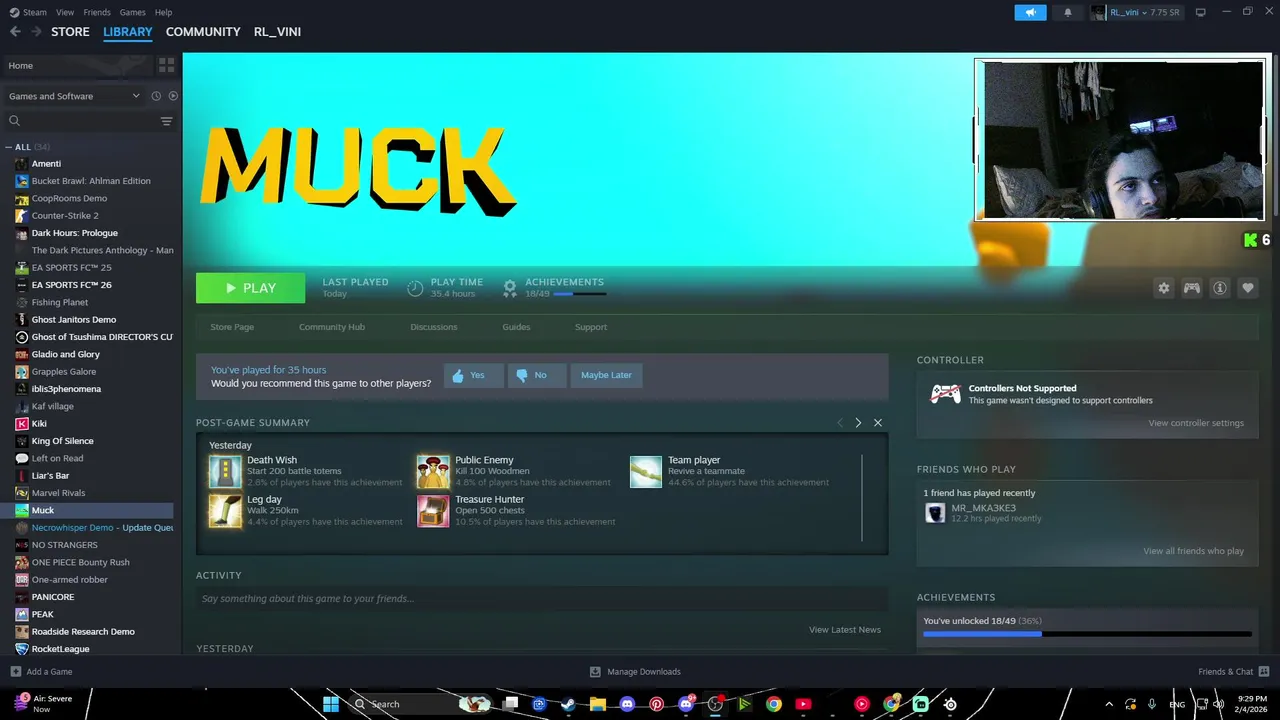
Task: Click Treasure Hunter achievement icon
Action: [x=433, y=510]
